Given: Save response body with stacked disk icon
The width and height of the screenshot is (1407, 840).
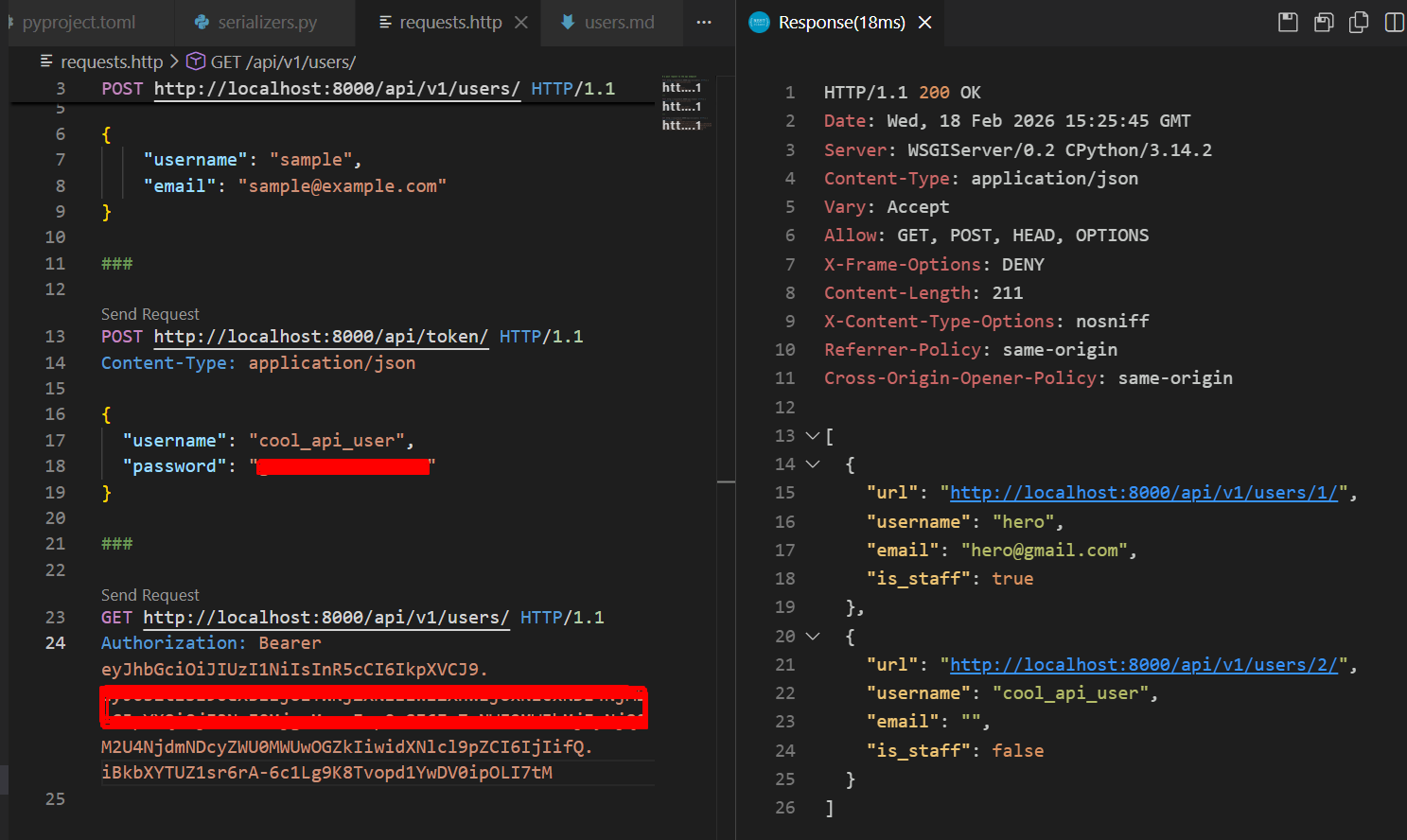Looking at the screenshot, I should click(x=1324, y=22).
